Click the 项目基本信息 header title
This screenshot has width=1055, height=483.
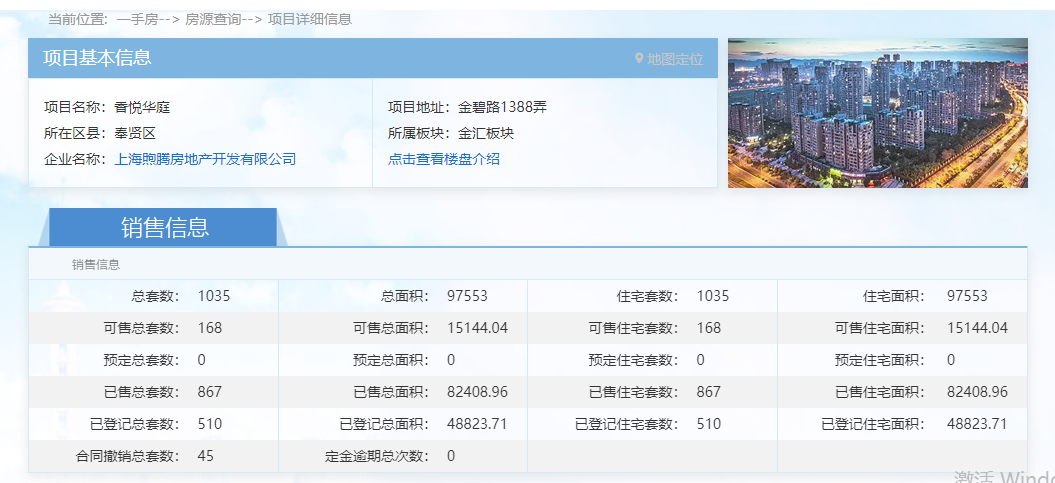click(x=98, y=58)
